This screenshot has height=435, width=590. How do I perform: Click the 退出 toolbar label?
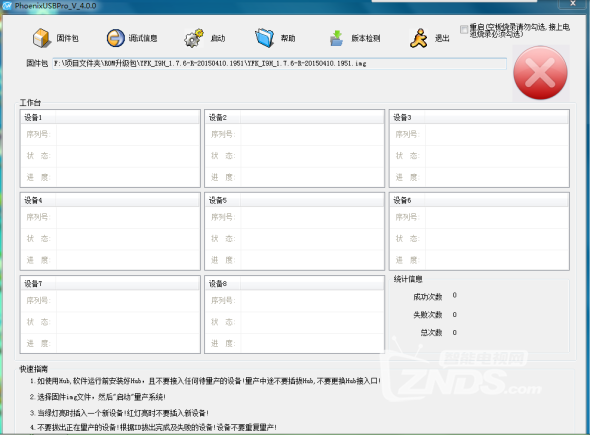[x=442, y=38]
